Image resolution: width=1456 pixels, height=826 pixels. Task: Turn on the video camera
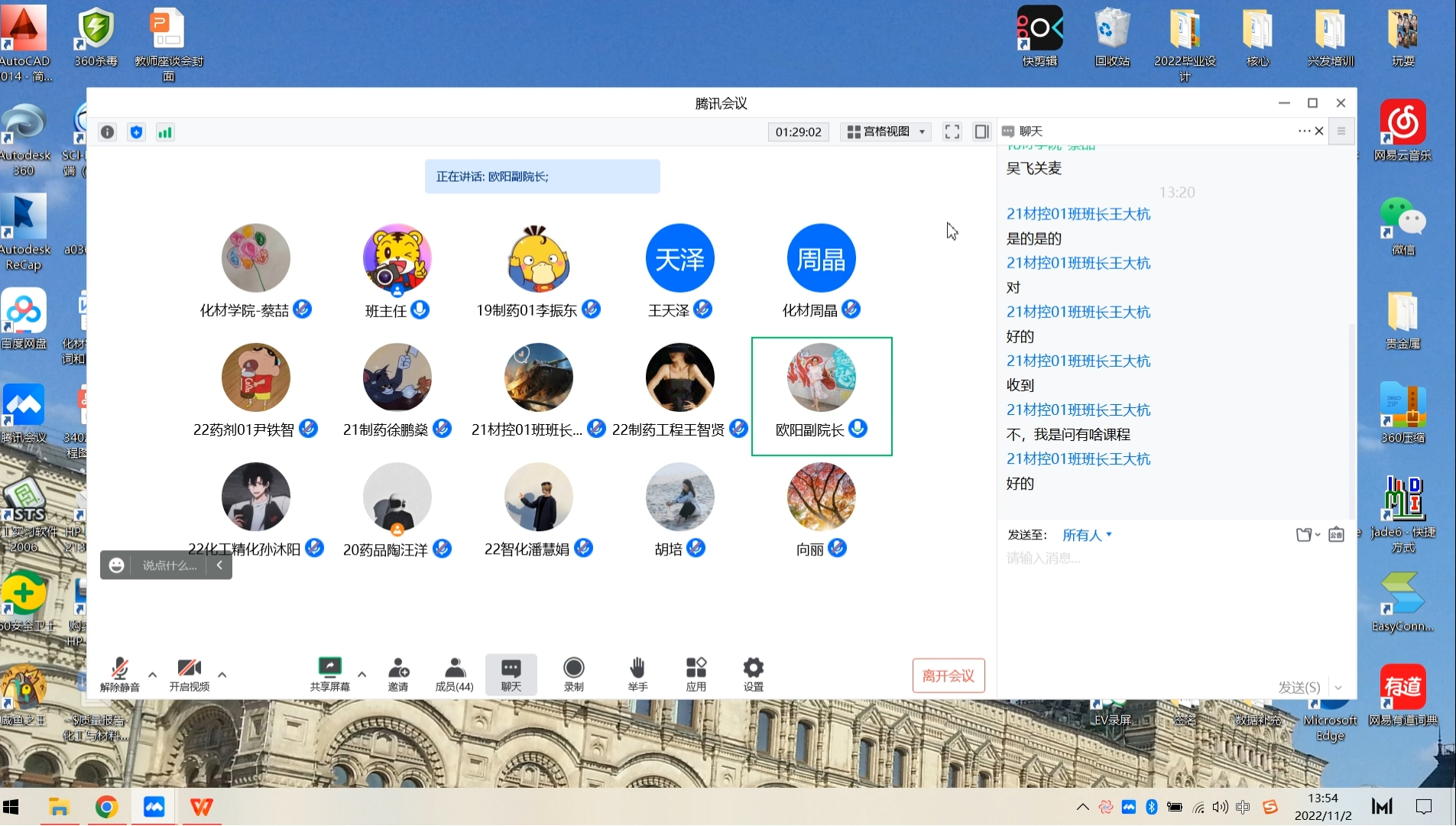189,674
